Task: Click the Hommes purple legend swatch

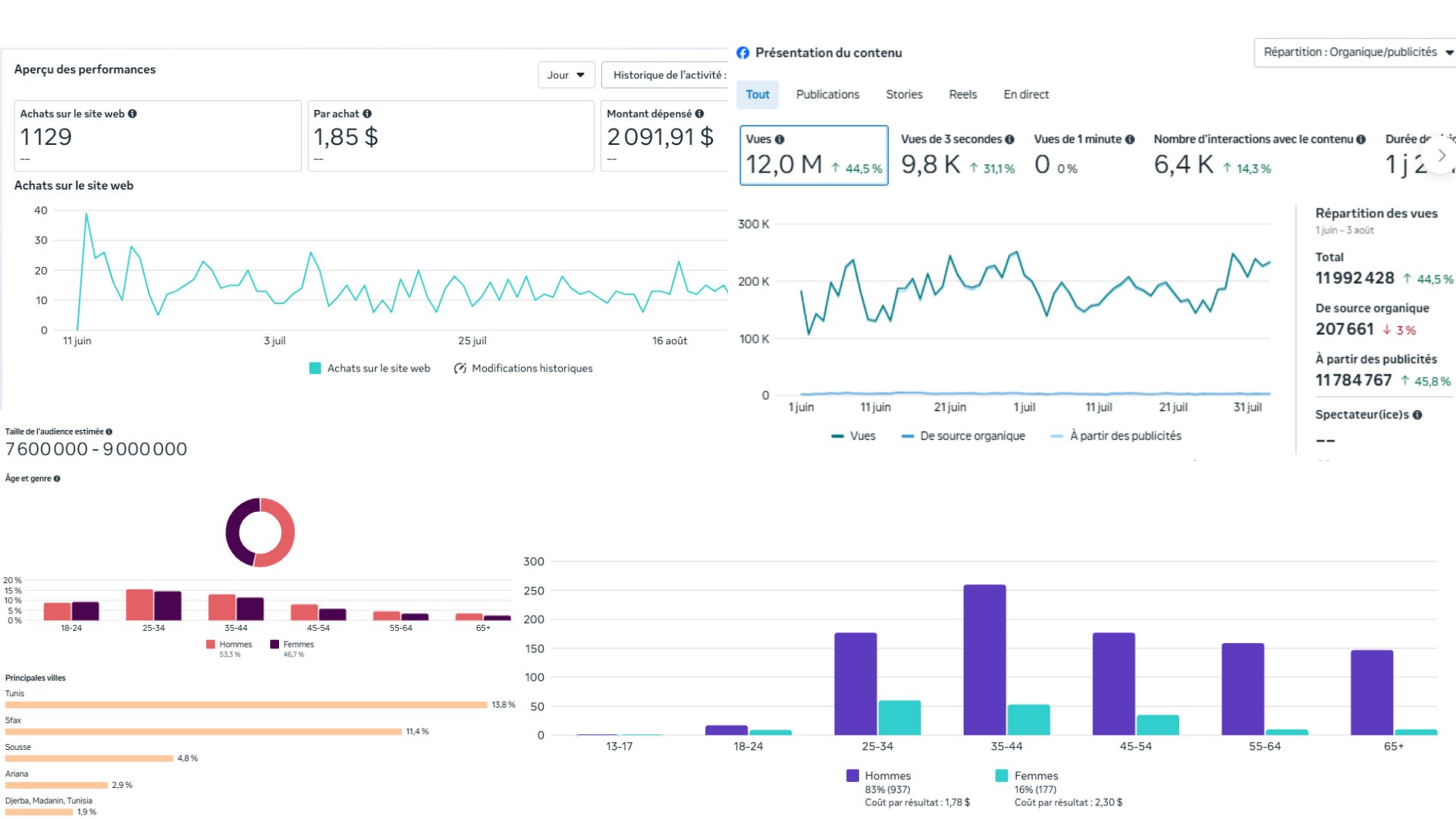Action: tap(852, 776)
